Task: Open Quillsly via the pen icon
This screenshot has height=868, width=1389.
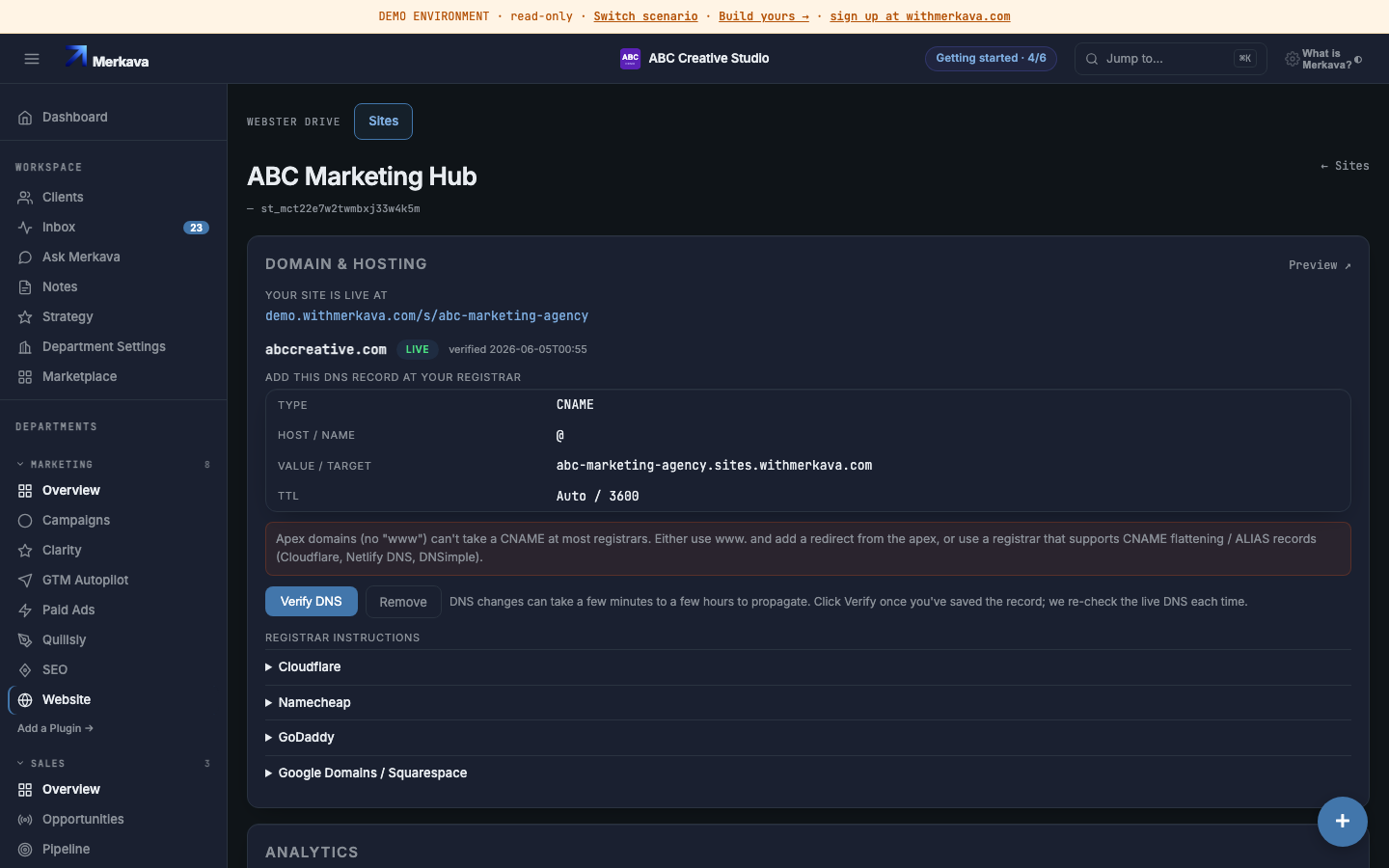Action: 25,640
